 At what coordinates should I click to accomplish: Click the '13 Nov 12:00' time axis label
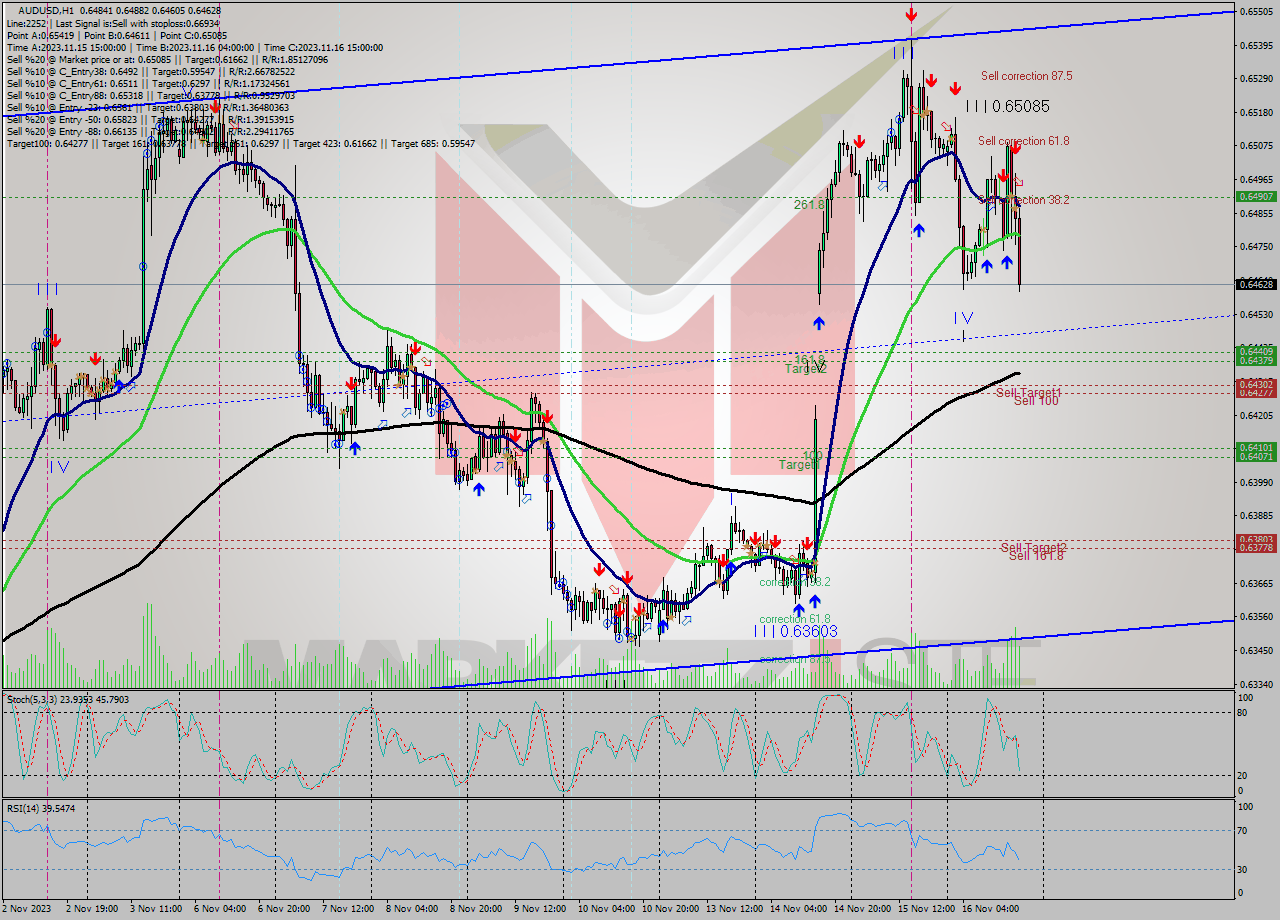click(x=734, y=909)
